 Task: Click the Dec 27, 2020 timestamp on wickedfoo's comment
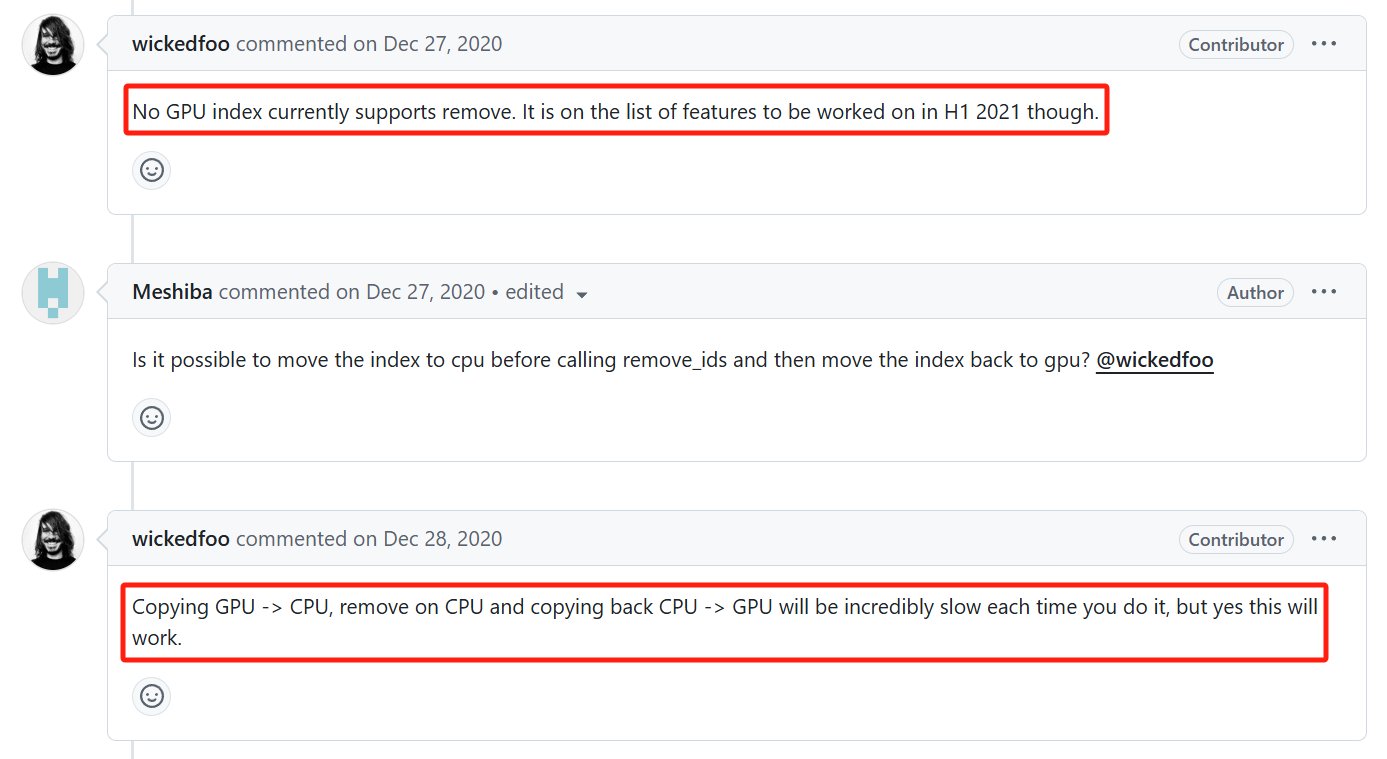click(x=443, y=44)
